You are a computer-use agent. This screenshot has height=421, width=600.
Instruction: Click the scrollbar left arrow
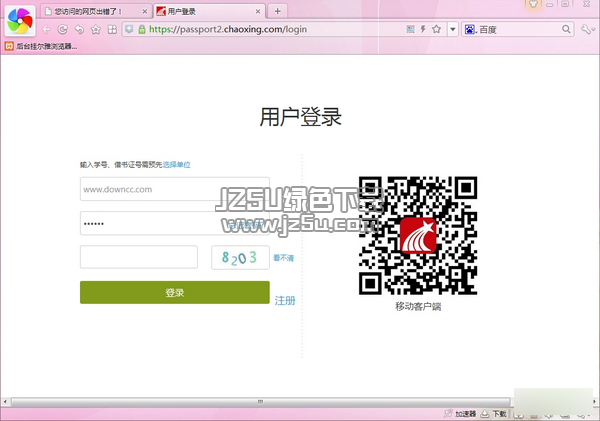click(5, 401)
